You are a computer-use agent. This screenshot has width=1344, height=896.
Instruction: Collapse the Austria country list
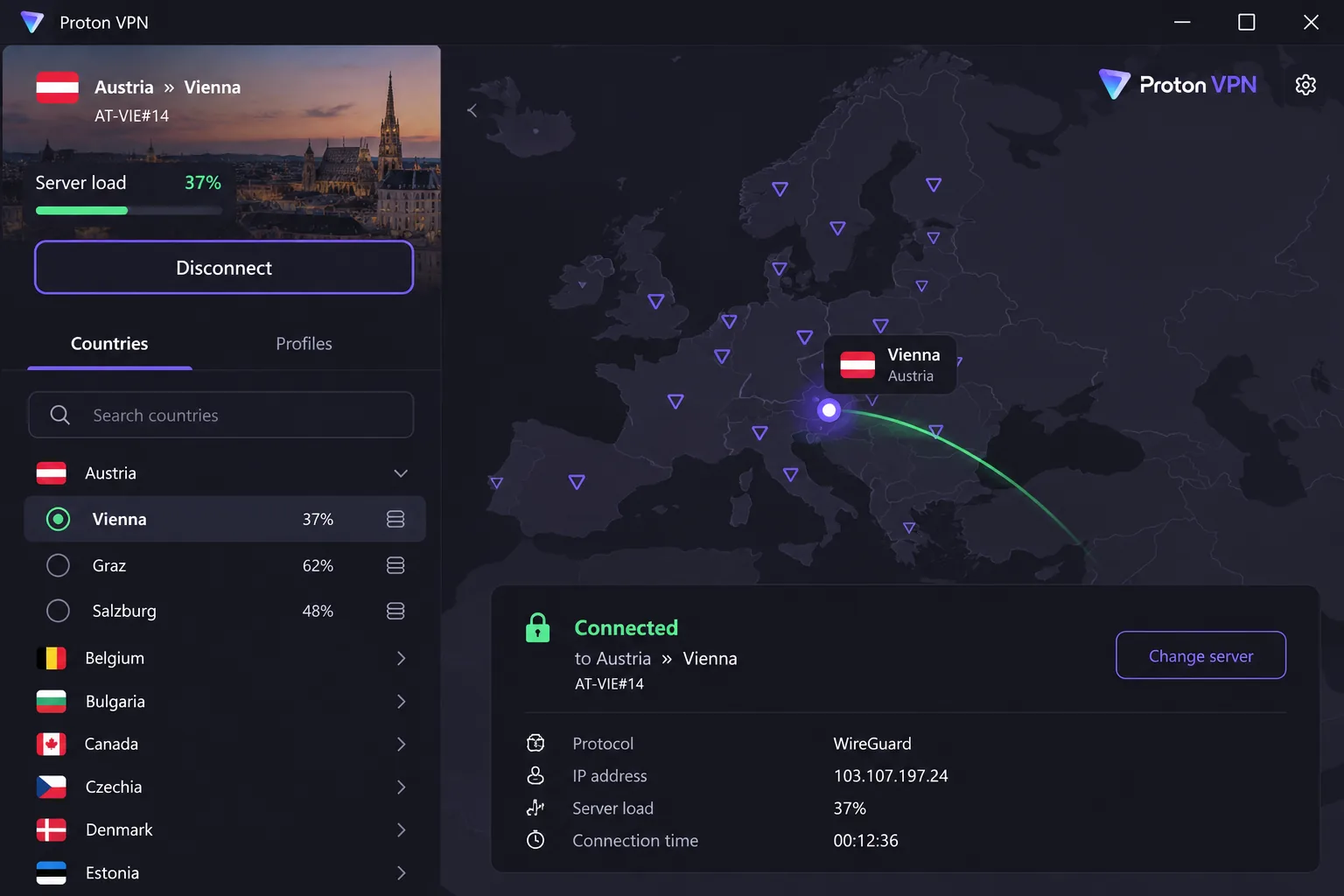pyautogui.click(x=401, y=473)
